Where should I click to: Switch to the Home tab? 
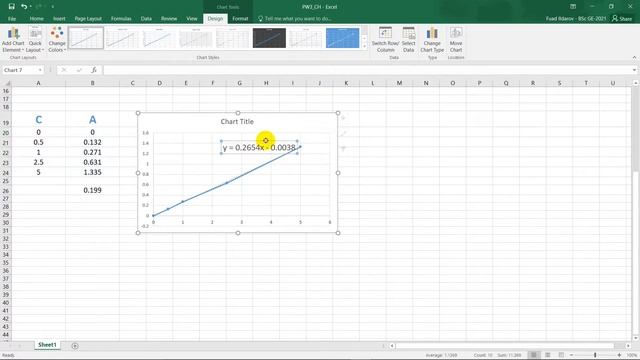(x=36, y=19)
